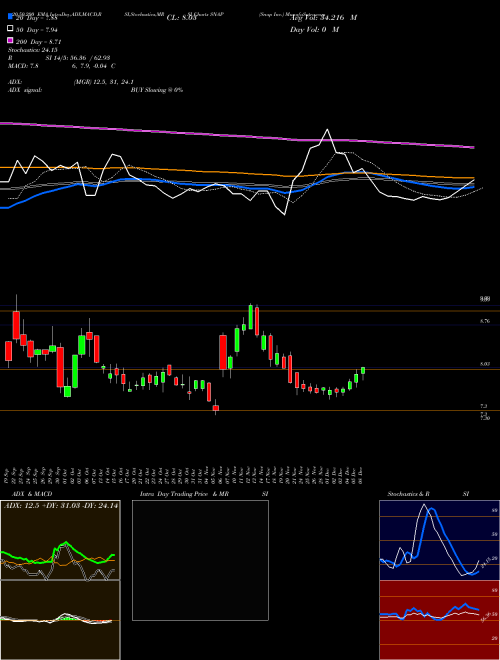This screenshot has height=660, width=500.
Task: Click the 8.03 price axis label
Action: (485, 364)
